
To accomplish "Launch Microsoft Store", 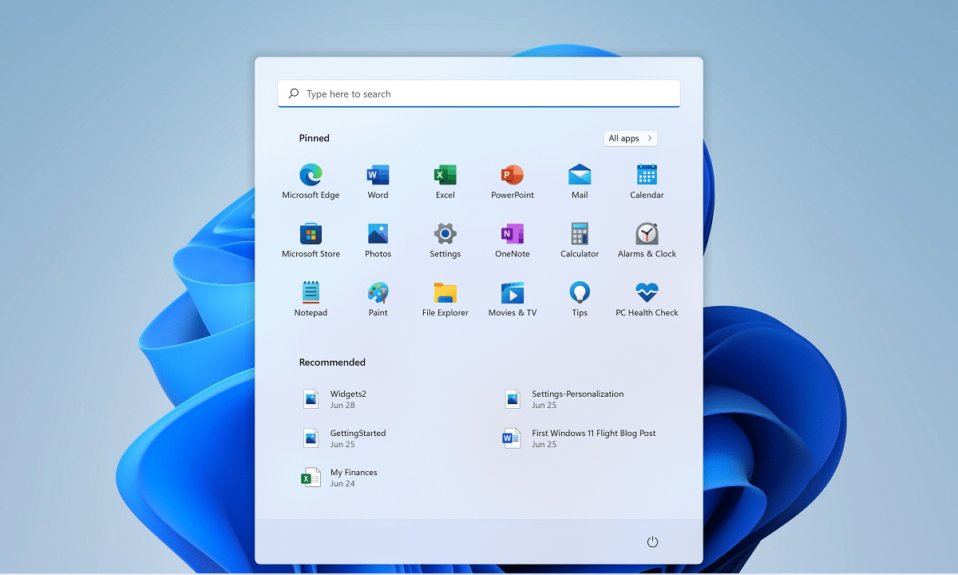I will tap(310, 240).
